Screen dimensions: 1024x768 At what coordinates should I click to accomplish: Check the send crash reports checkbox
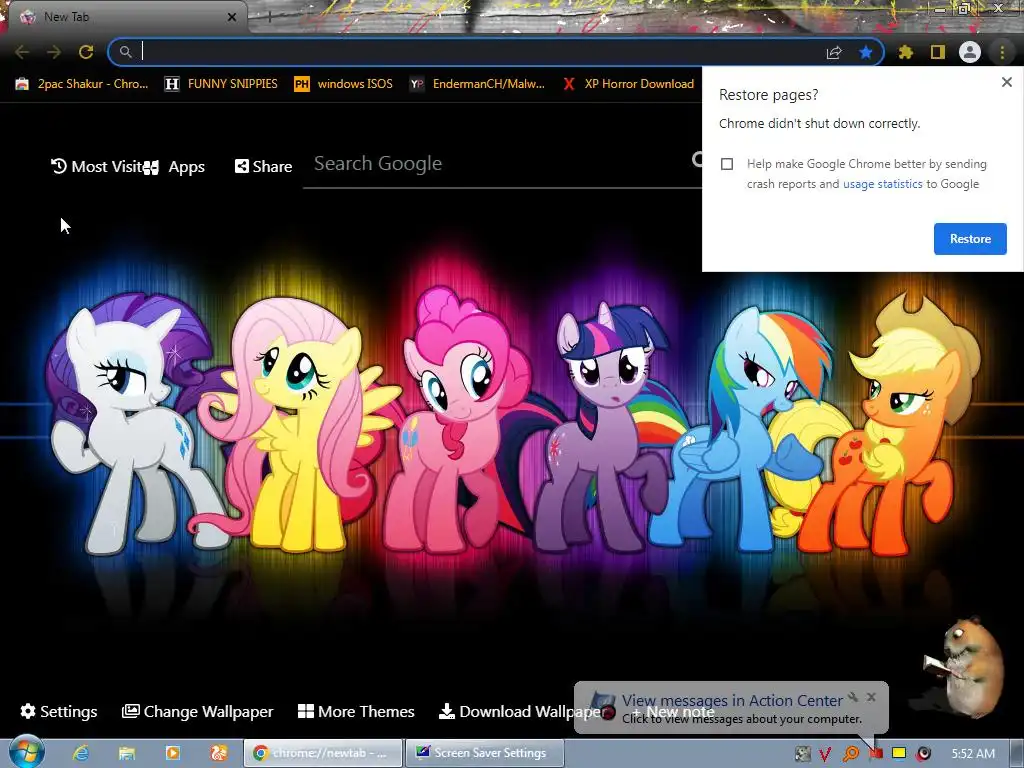[x=727, y=164]
